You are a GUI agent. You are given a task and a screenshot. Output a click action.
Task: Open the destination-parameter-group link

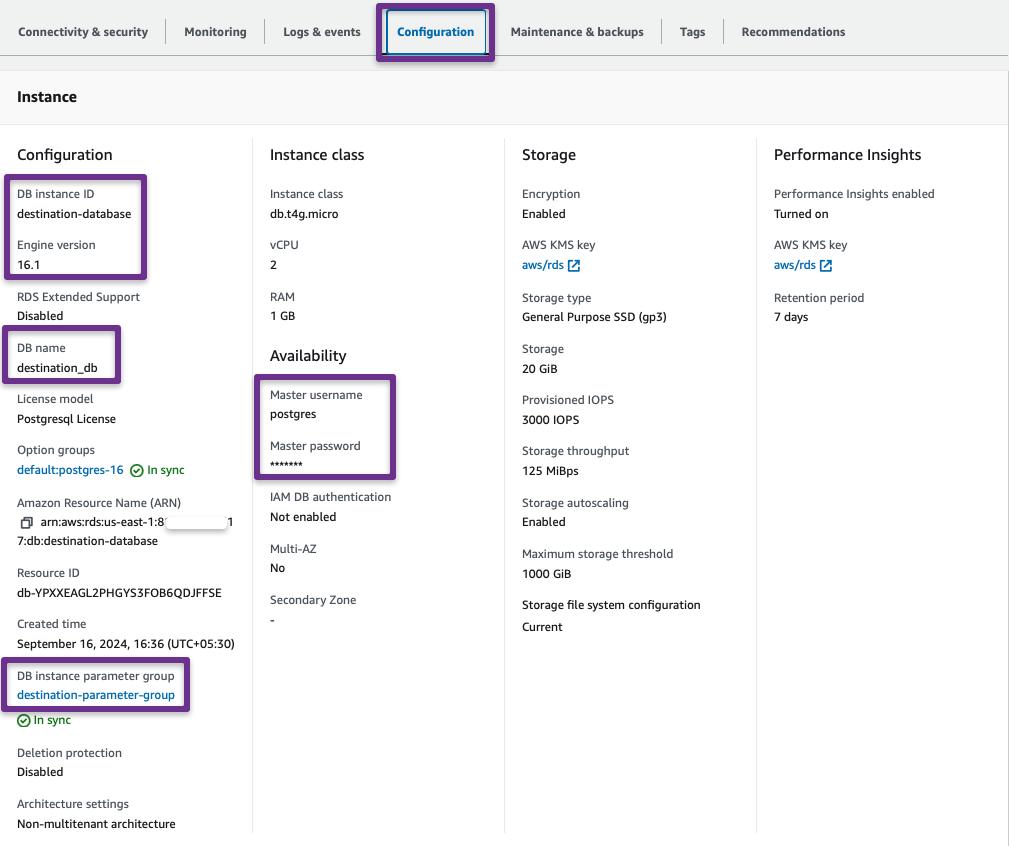click(96, 695)
